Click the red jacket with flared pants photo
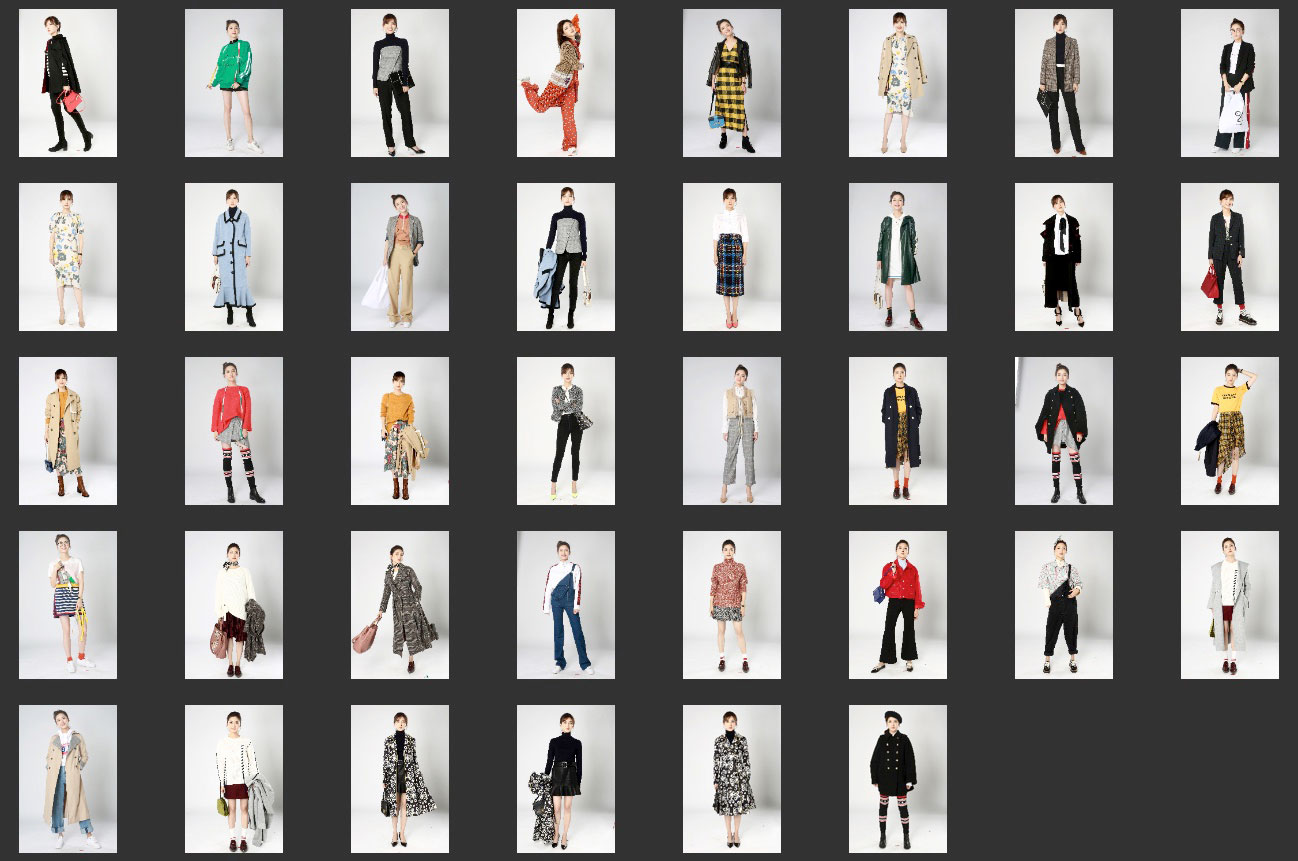 click(897, 604)
